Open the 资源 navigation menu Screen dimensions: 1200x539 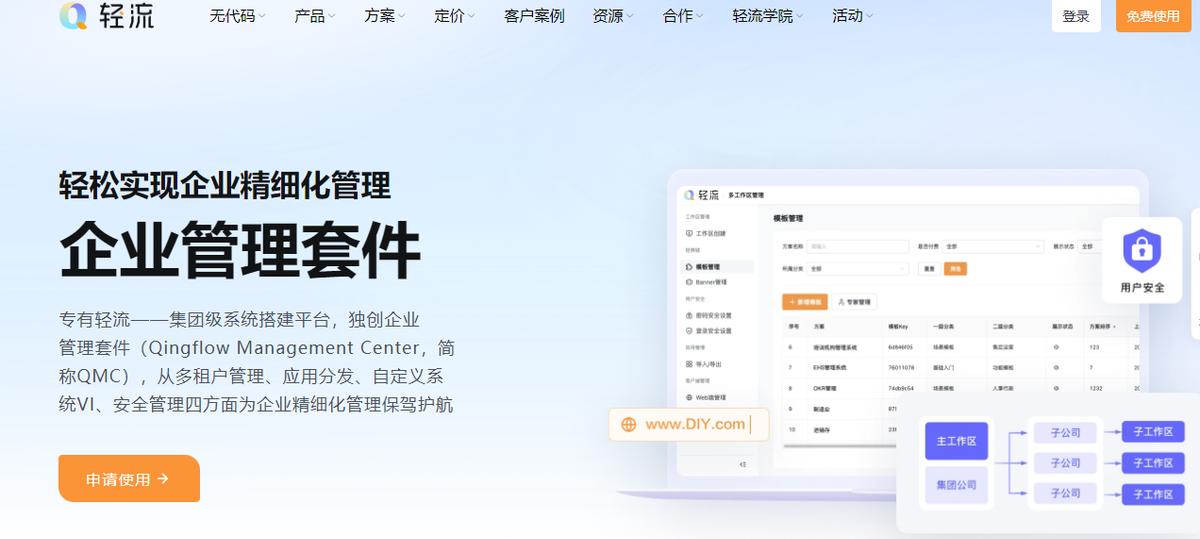click(614, 16)
